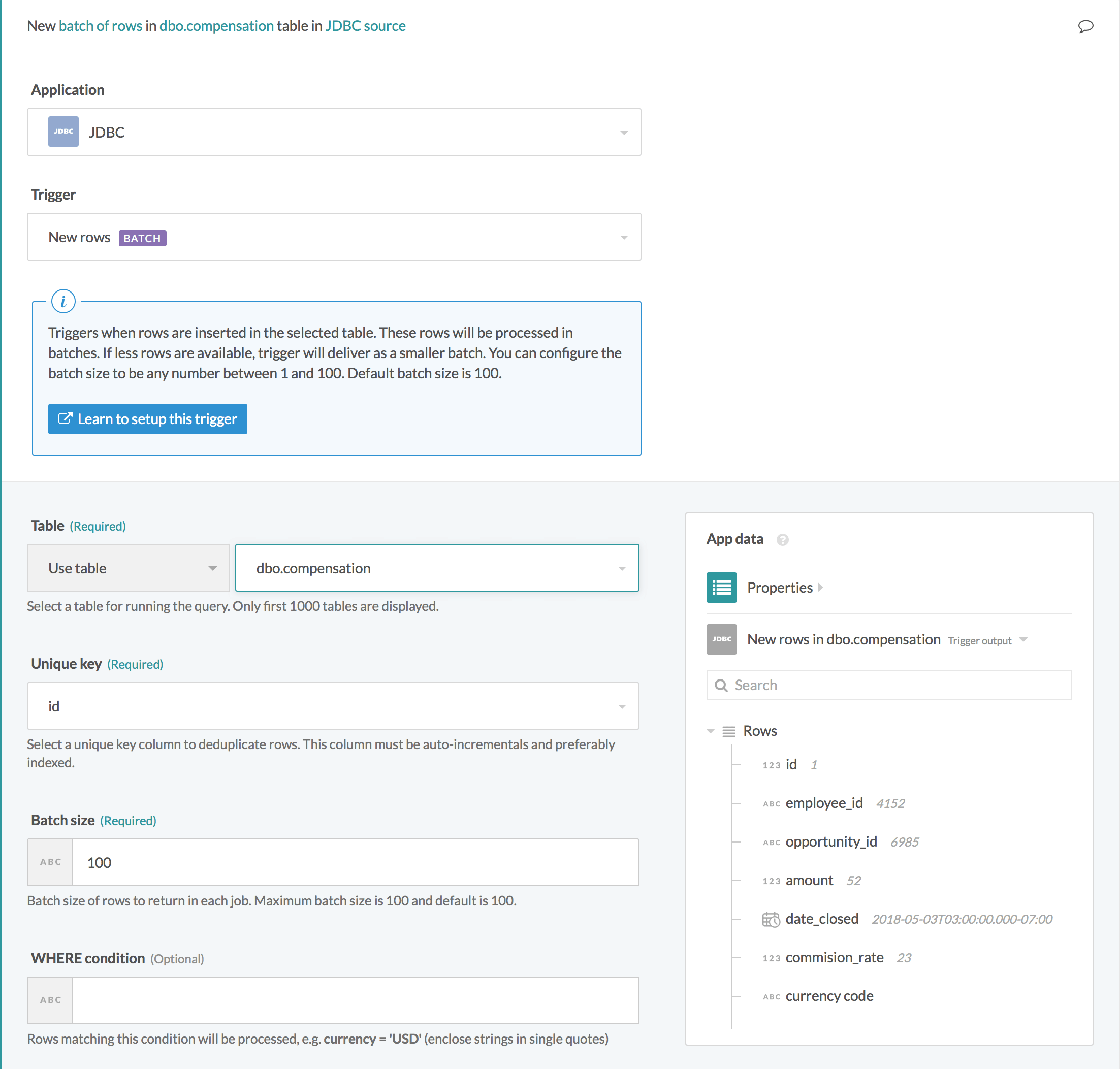
Task: Open the Trigger New rows dropdown
Action: tap(624, 237)
